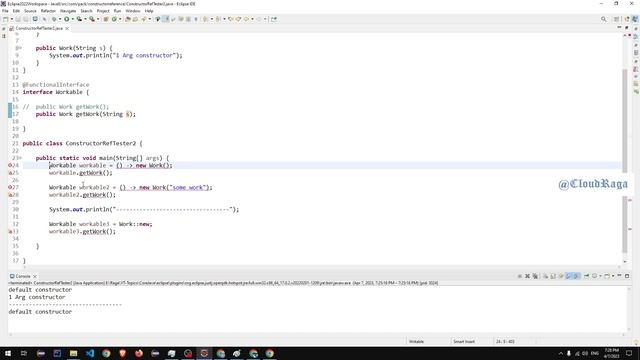This screenshot has height=360, width=640.
Task: Open Firefox from the taskbar
Action: (x=139, y=353)
